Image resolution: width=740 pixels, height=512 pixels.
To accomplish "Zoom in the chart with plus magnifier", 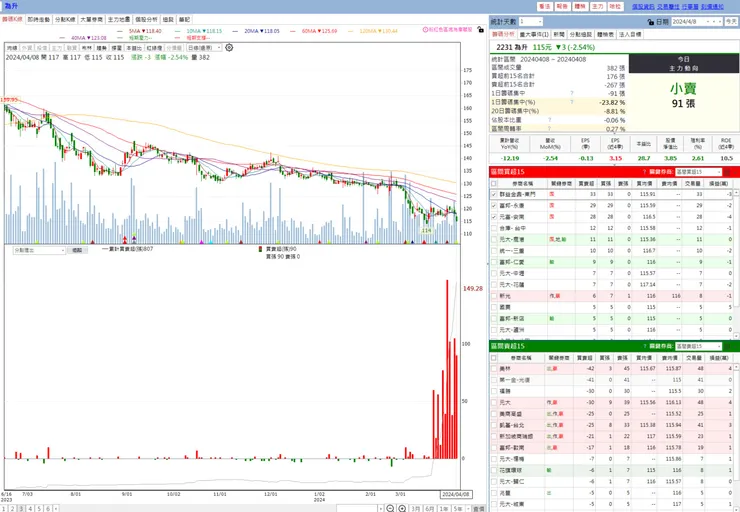I will [402, 508].
